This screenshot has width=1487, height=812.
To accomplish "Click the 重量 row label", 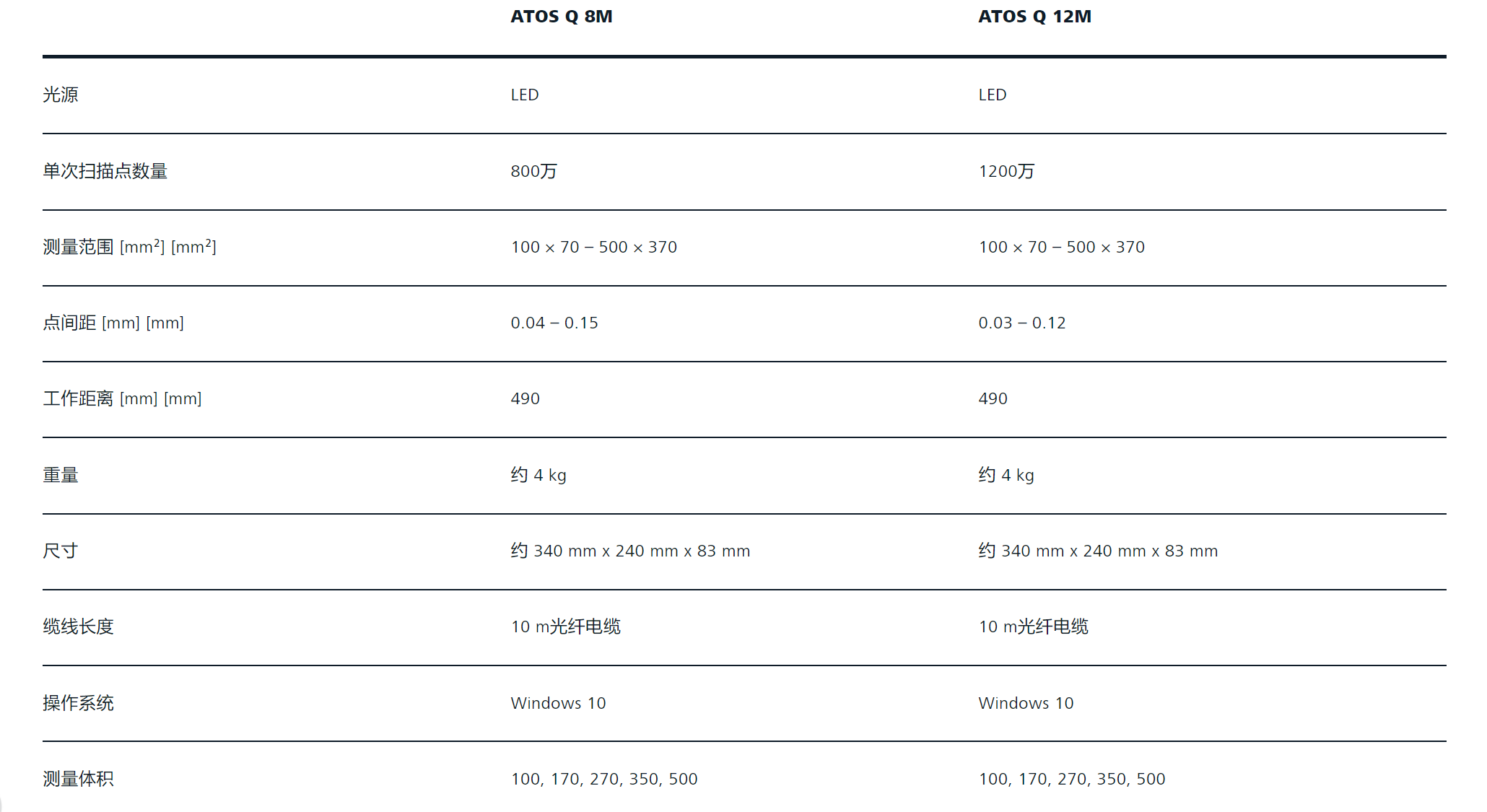I will 61,475.
